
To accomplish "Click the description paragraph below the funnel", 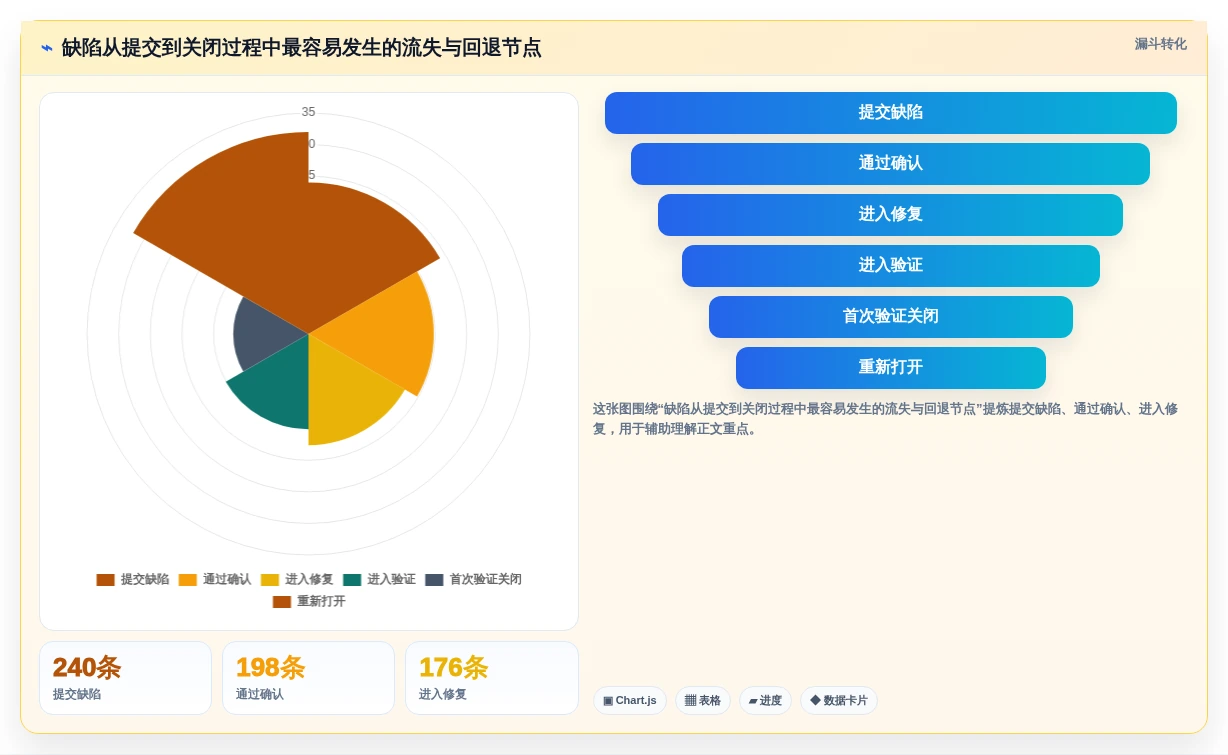I will [886, 419].
